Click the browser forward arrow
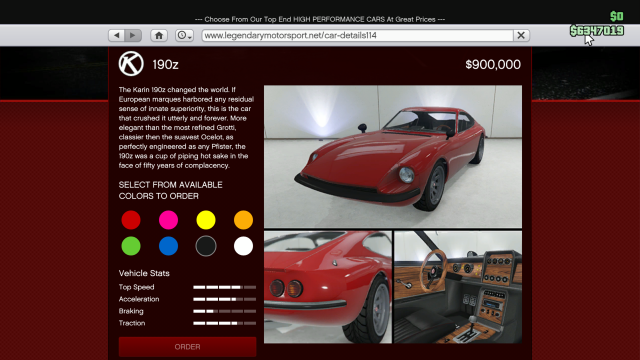 133,36
